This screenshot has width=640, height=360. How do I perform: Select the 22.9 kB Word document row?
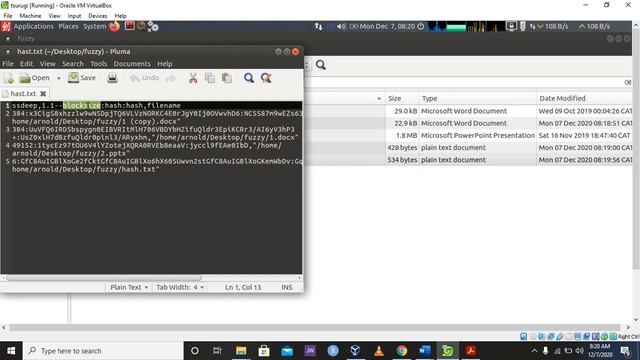(x=469, y=123)
